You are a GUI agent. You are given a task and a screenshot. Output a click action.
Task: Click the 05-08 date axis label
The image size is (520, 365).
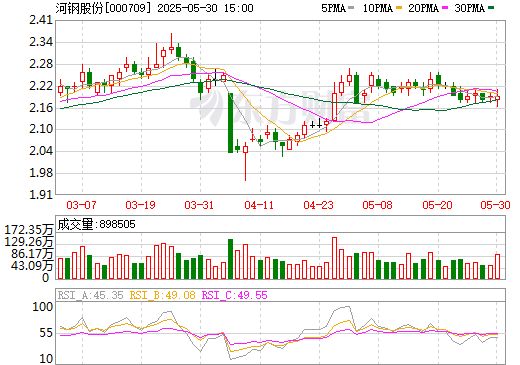pyautogui.click(x=377, y=205)
